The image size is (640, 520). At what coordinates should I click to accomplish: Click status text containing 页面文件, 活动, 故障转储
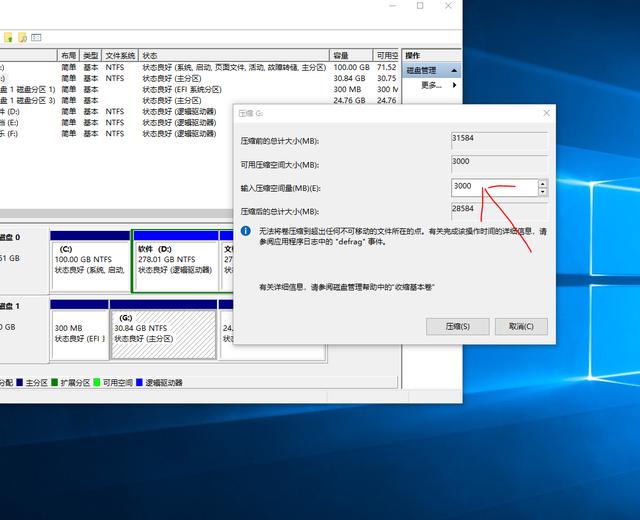(x=234, y=67)
